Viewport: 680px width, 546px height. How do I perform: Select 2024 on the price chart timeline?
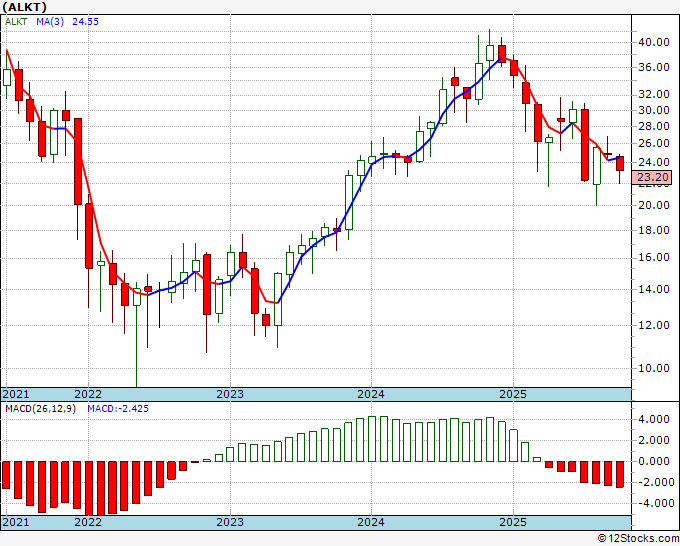coord(371,394)
